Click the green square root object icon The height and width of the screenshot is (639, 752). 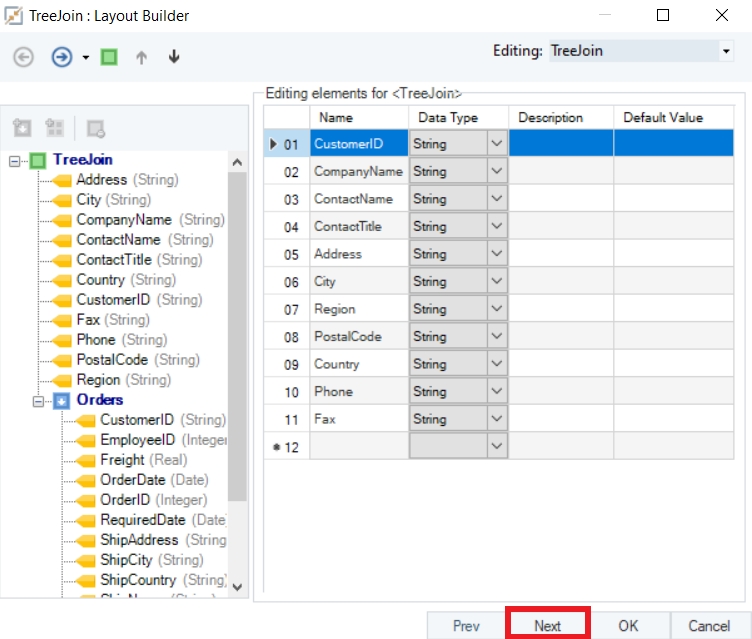109,57
